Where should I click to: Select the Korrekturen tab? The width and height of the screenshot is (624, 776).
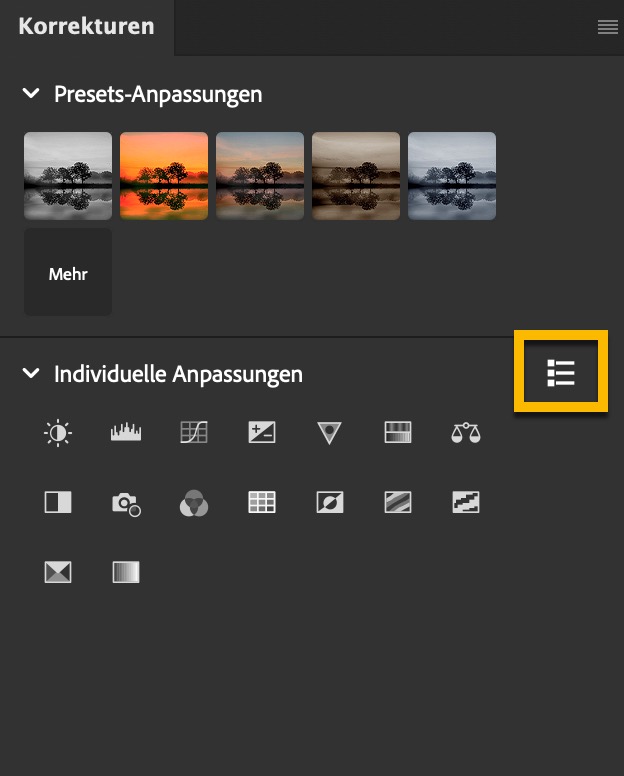pyautogui.click(x=86, y=26)
